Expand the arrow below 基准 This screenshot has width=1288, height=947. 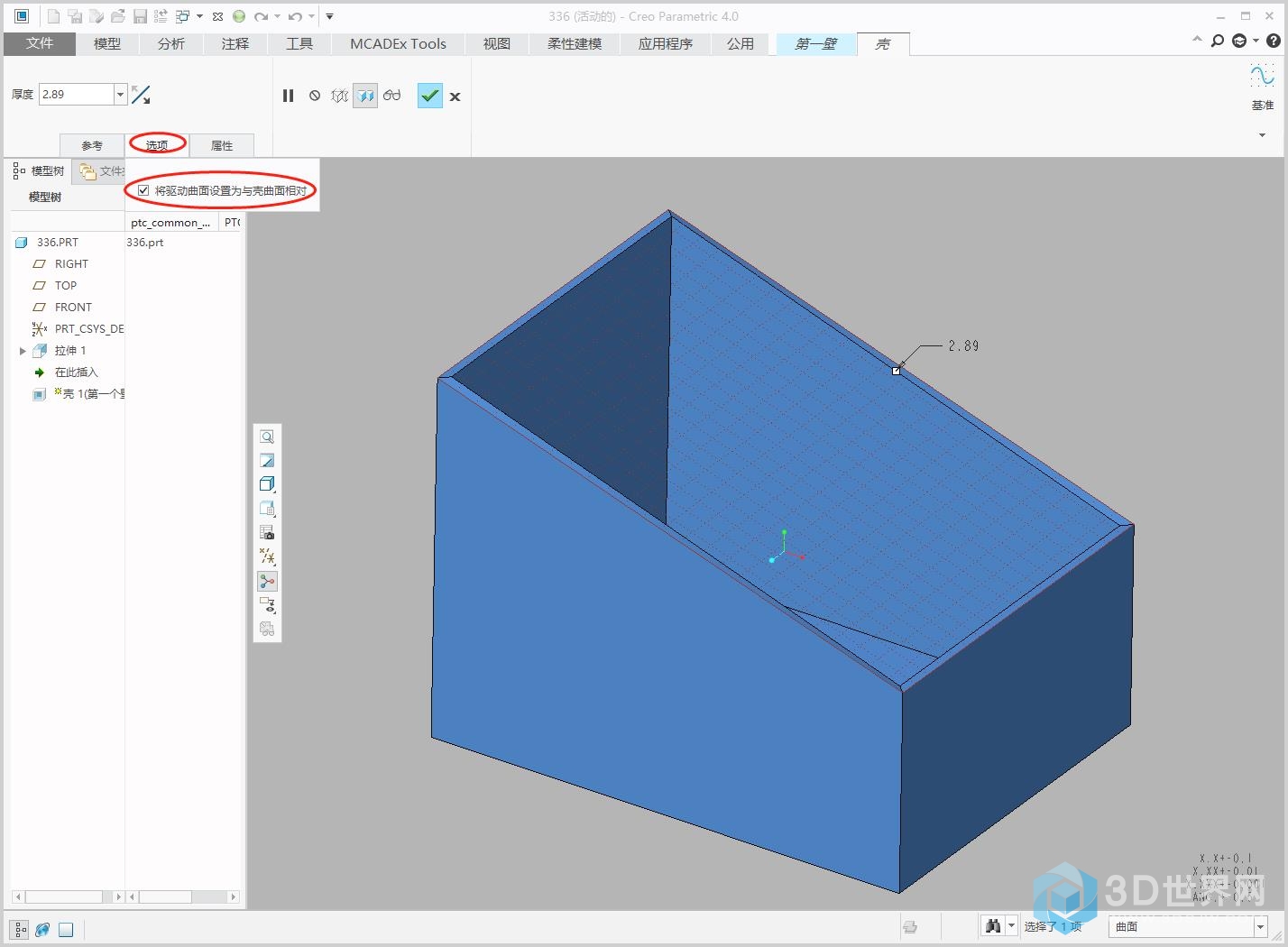pyautogui.click(x=1262, y=135)
